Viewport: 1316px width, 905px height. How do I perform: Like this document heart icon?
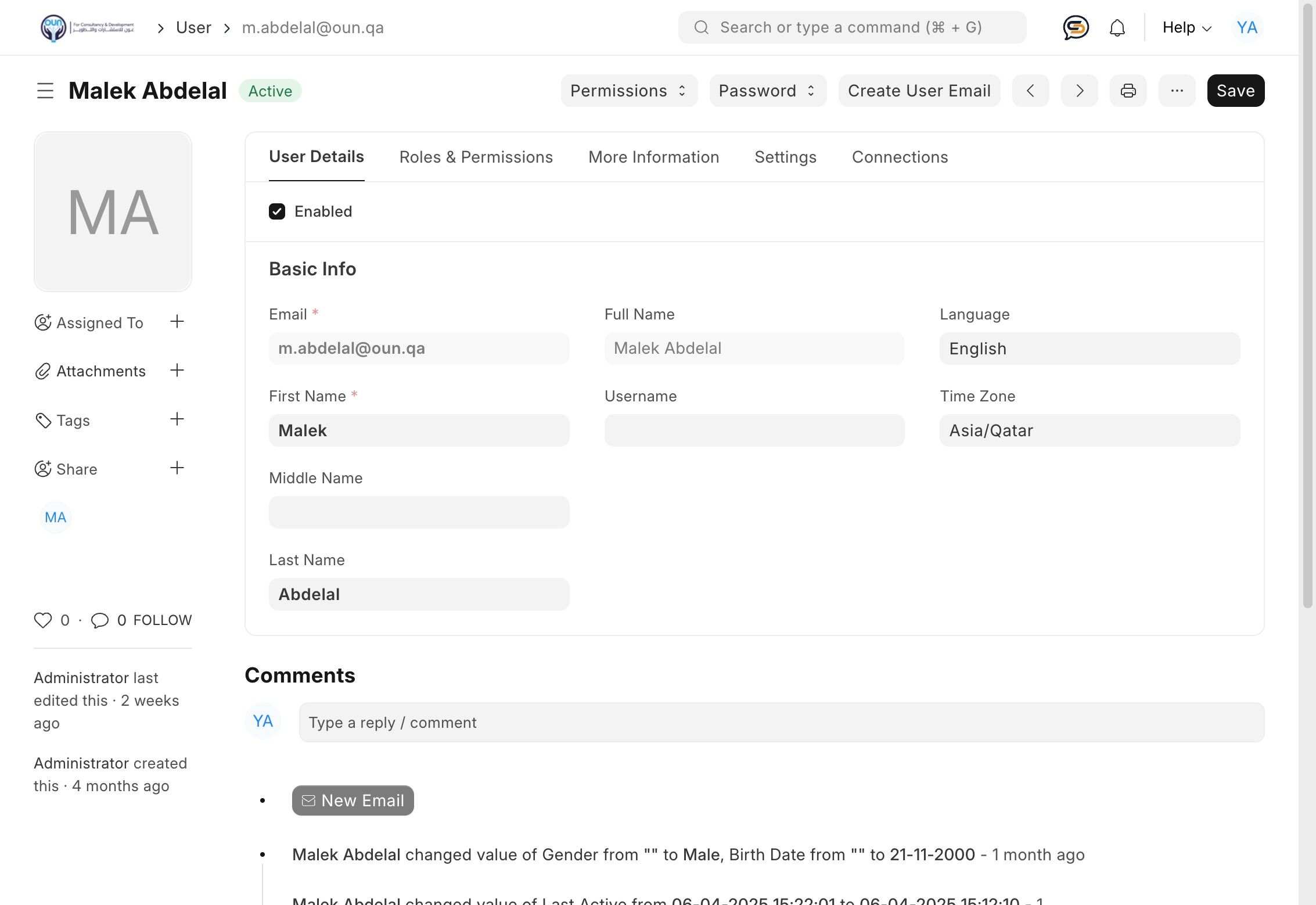click(43, 620)
